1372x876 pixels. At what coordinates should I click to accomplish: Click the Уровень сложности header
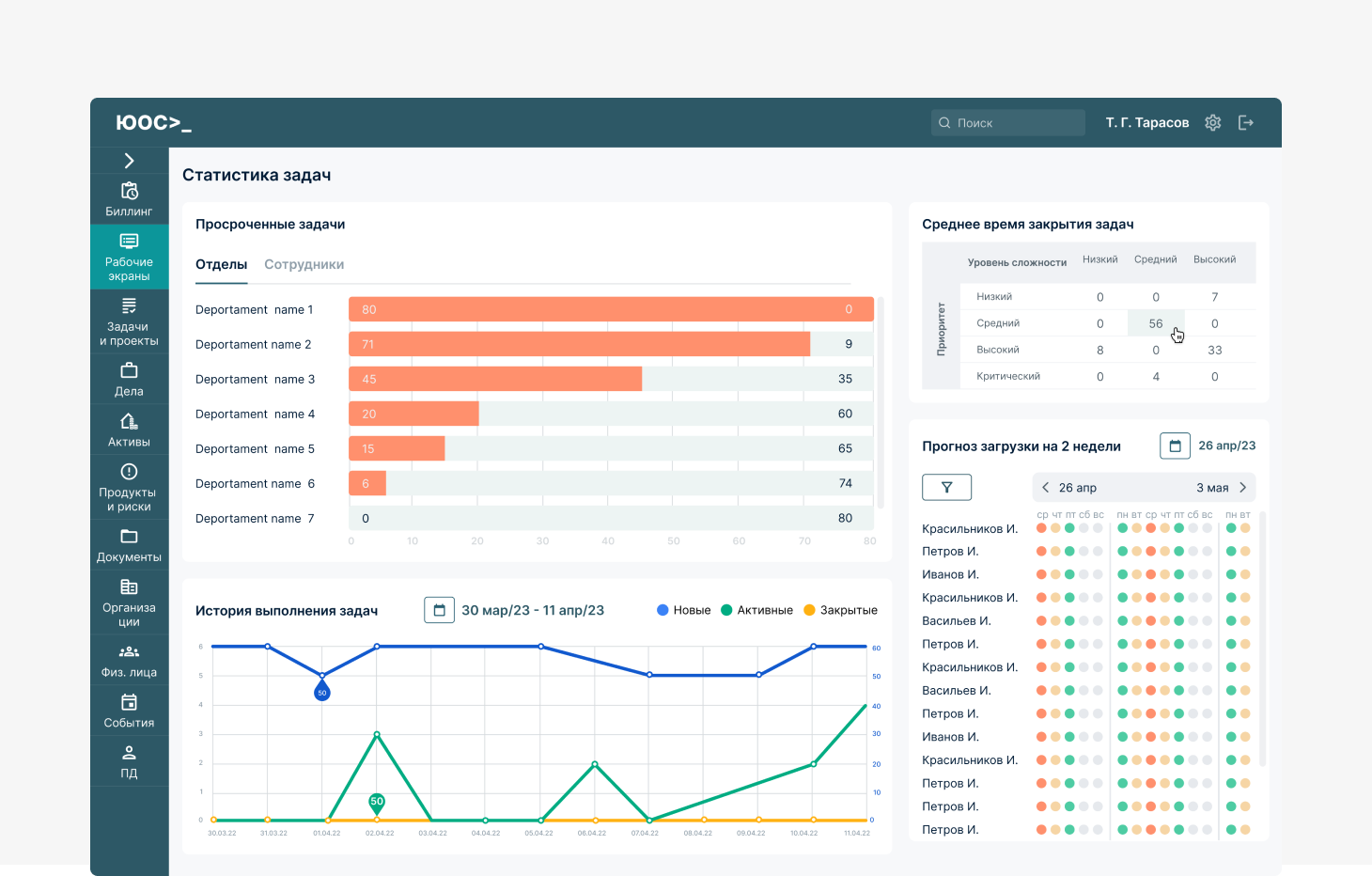click(1018, 263)
